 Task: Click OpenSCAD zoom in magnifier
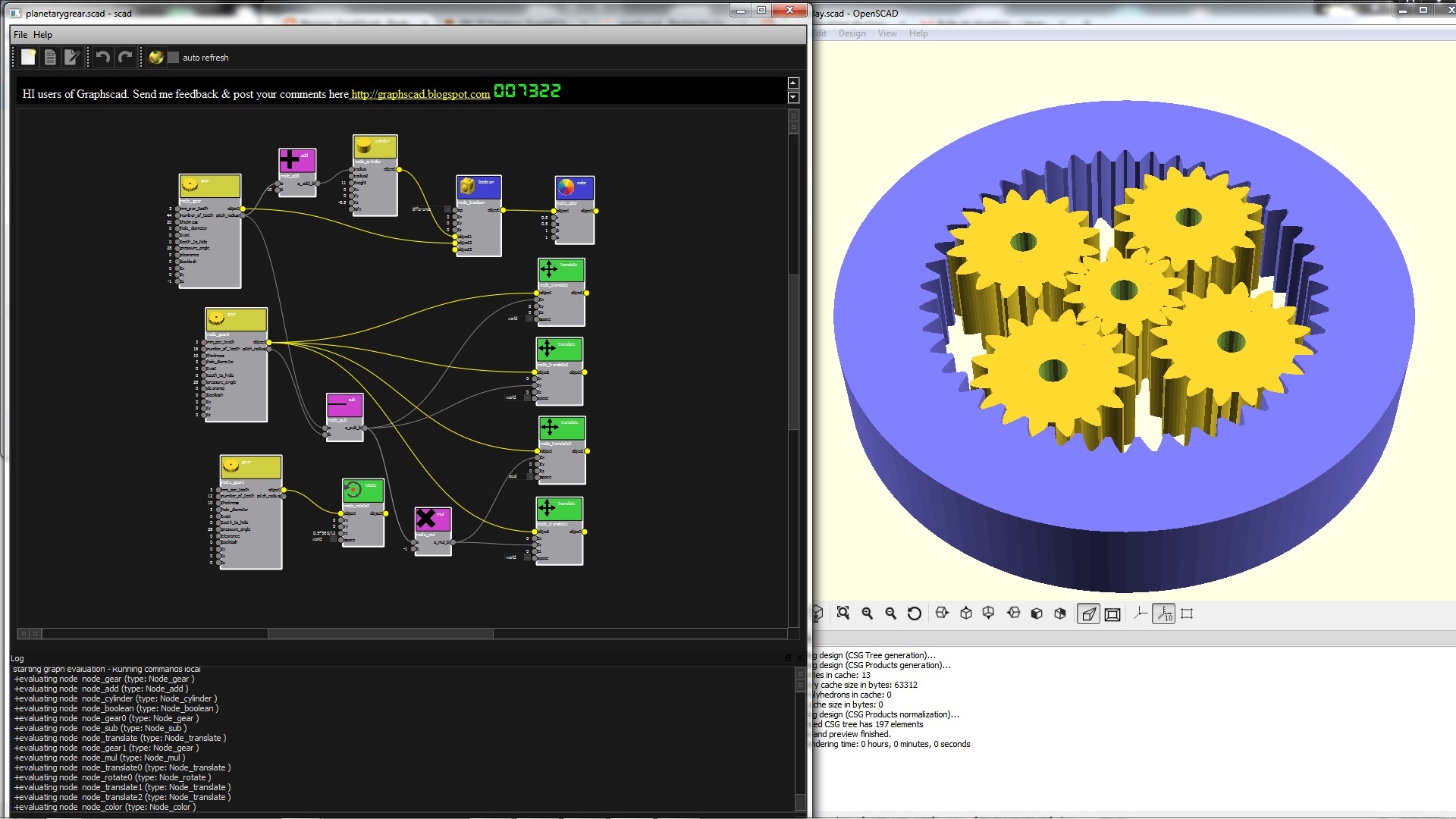(868, 613)
